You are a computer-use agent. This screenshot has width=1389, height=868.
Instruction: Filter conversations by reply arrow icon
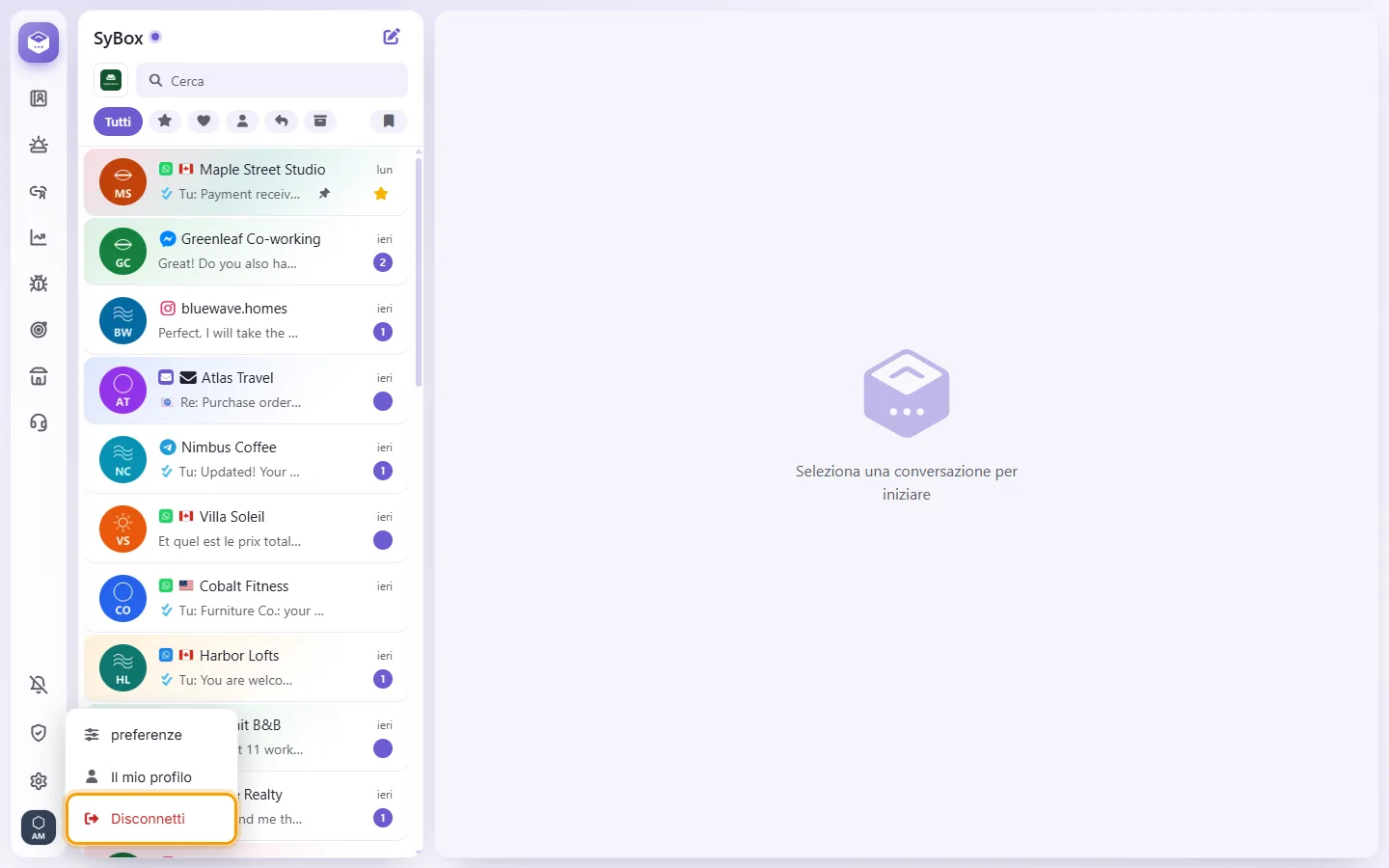[x=281, y=121]
